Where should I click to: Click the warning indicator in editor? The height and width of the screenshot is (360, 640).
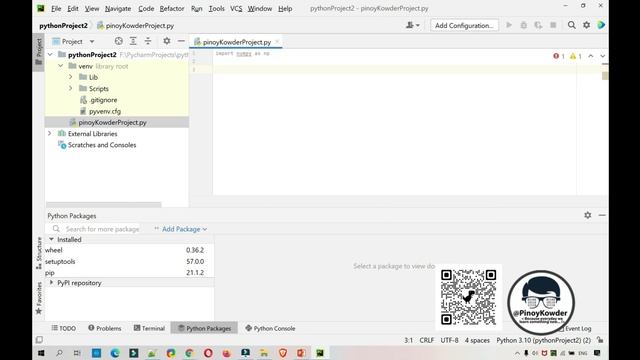click(x=576, y=56)
